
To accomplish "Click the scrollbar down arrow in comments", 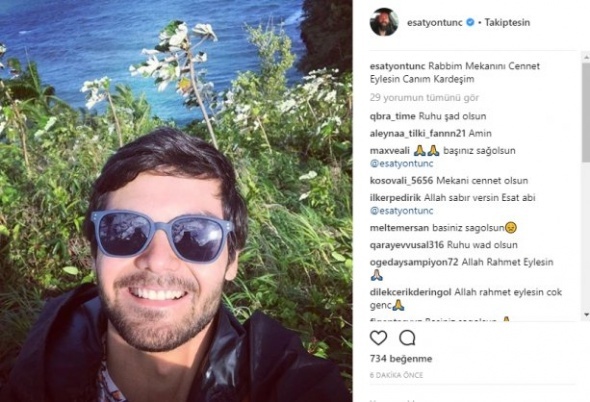I will [586, 314].
